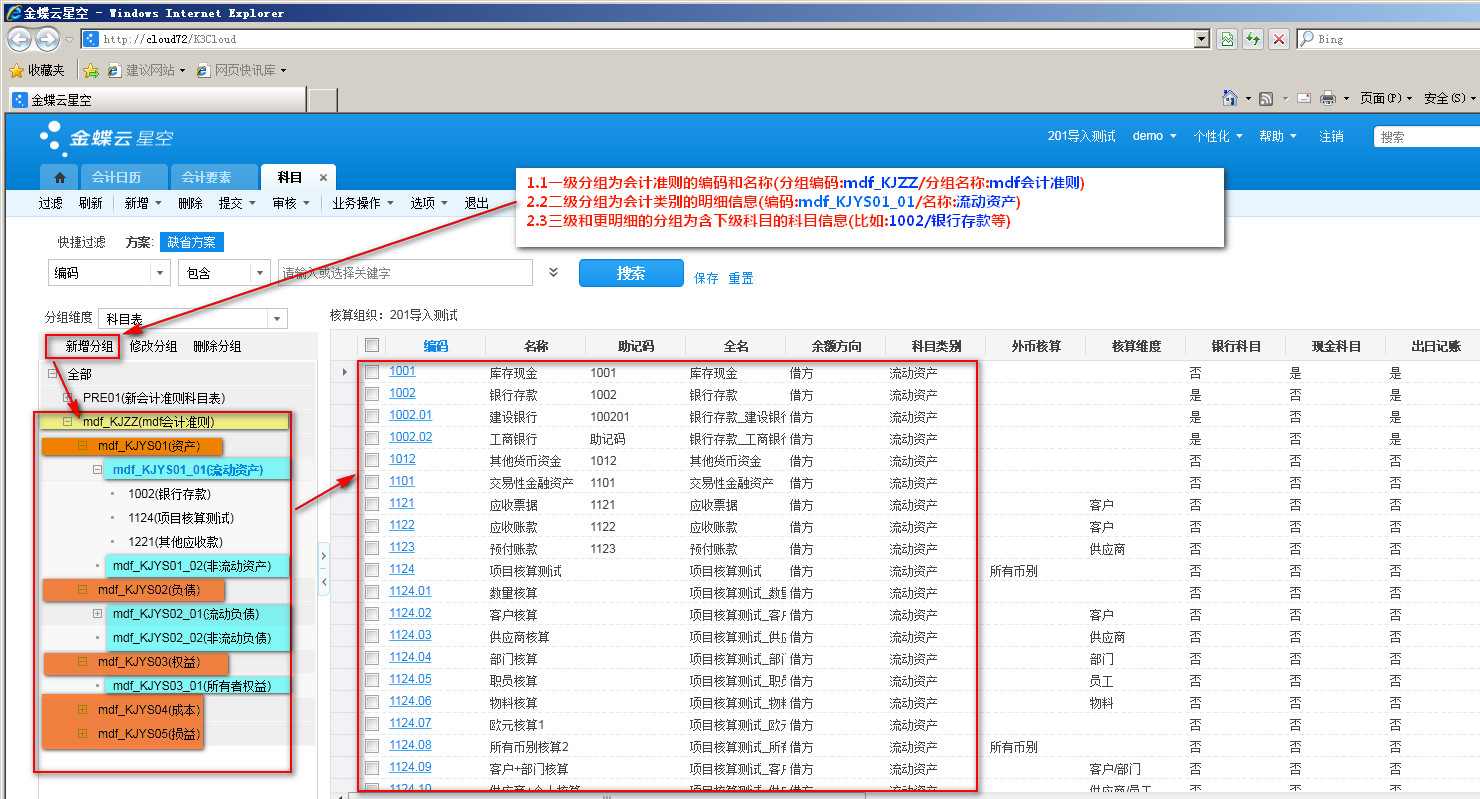Check the row checkbox for 1002.01 建设银行
Image resolution: width=1480 pixels, height=799 pixels.
[372, 416]
